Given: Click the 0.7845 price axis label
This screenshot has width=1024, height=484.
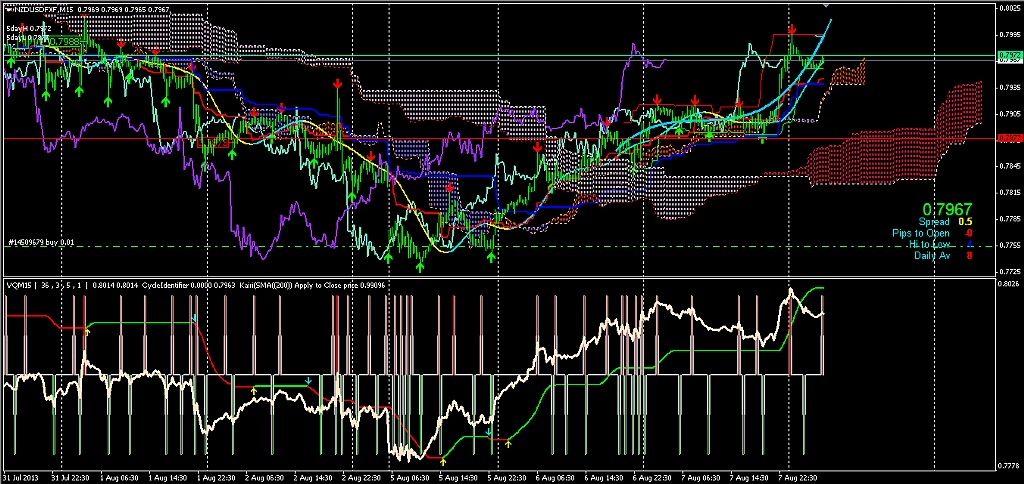Looking at the screenshot, I should (1010, 165).
